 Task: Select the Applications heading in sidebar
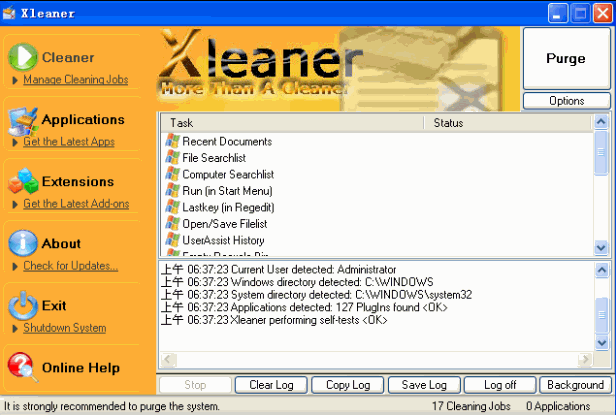83,119
